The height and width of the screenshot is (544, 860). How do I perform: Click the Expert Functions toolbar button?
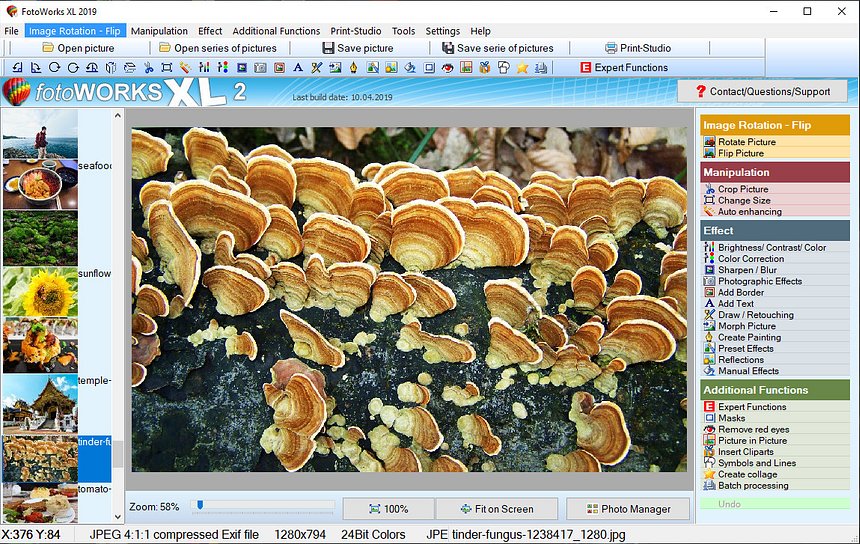(624, 67)
